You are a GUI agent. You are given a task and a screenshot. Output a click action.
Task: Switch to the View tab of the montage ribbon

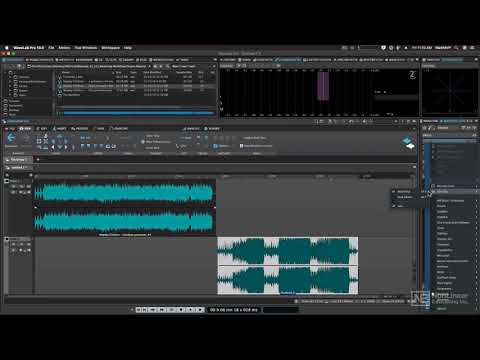pyautogui.click(x=25, y=128)
